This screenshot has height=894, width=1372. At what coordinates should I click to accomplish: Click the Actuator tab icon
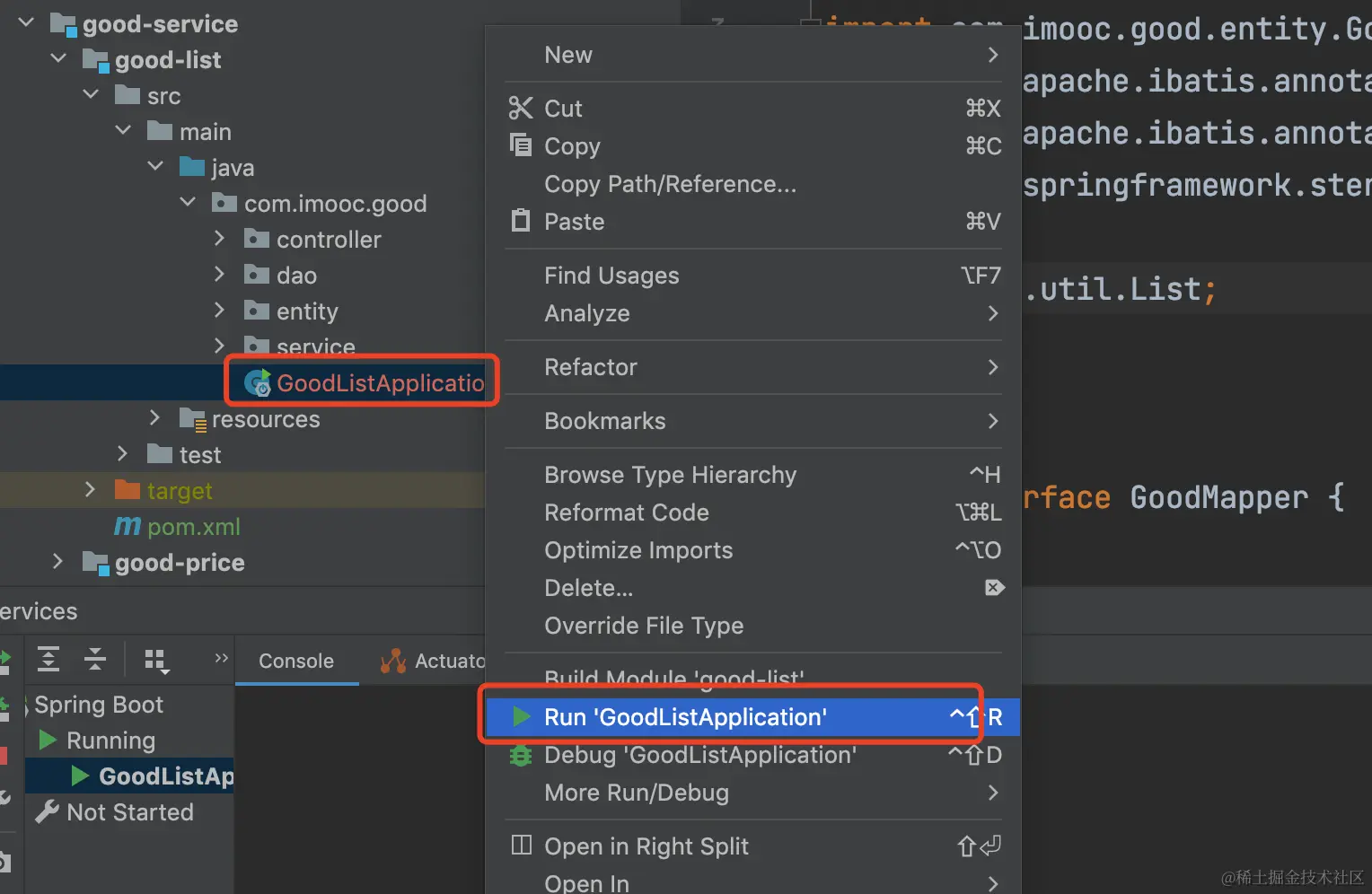pyautogui.click(x=393, y=662)
